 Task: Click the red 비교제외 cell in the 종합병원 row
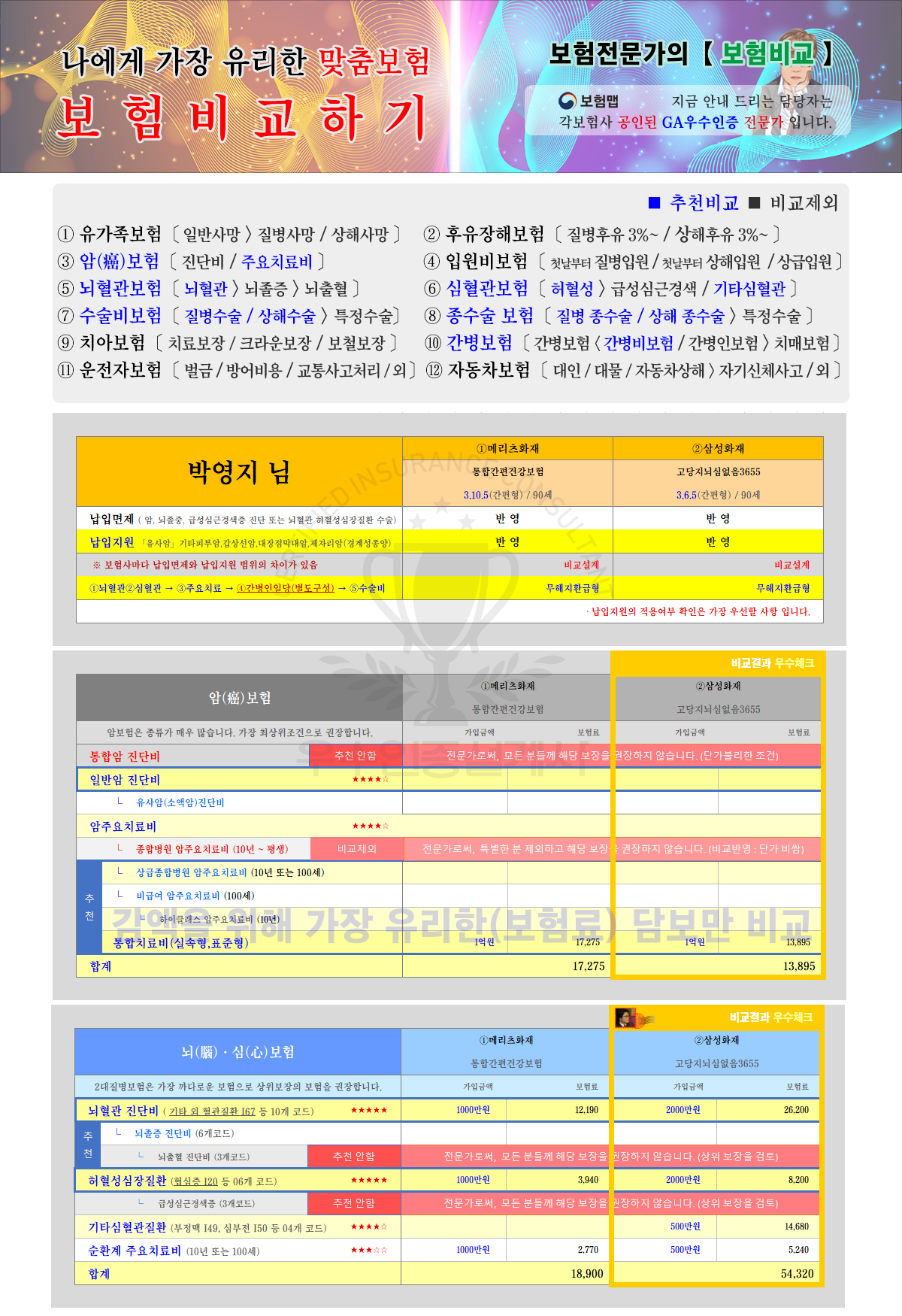click(x=357, y=849)
